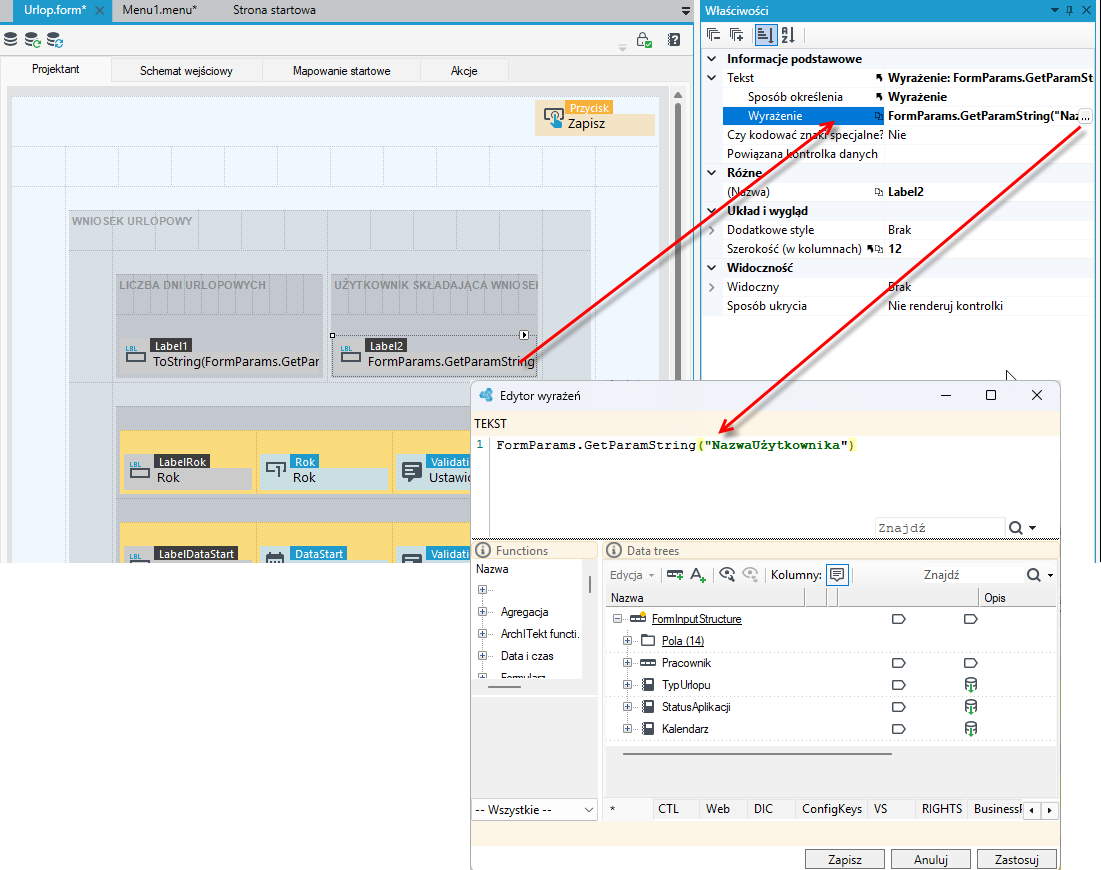Screen dimensions: 1101x870
Task: Switch to the Mapowanie startowe tab
Action: point(341,71)
